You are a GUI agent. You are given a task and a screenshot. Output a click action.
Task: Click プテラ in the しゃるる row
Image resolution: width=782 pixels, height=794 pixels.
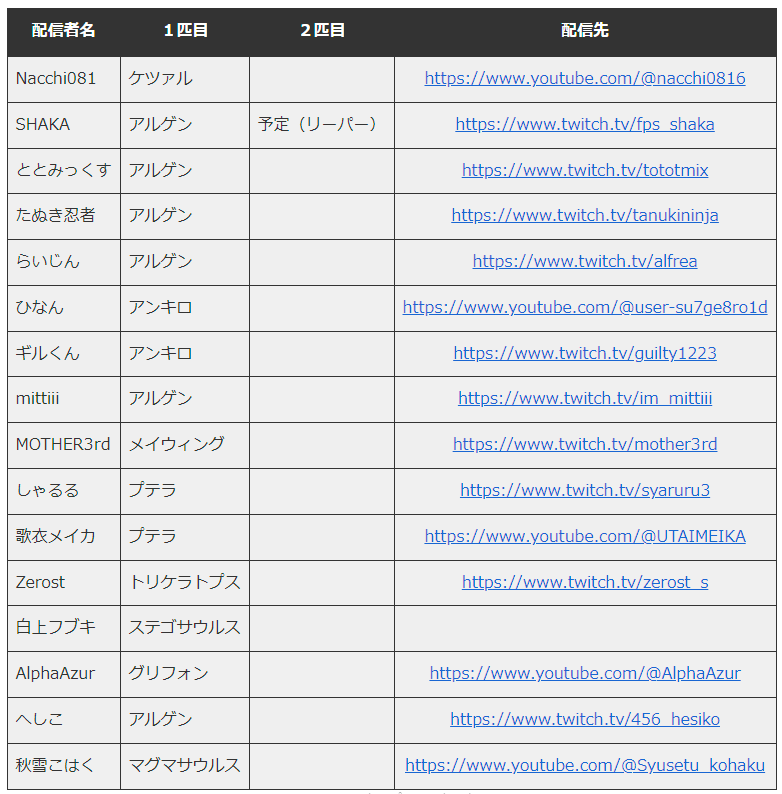[152, 491]
